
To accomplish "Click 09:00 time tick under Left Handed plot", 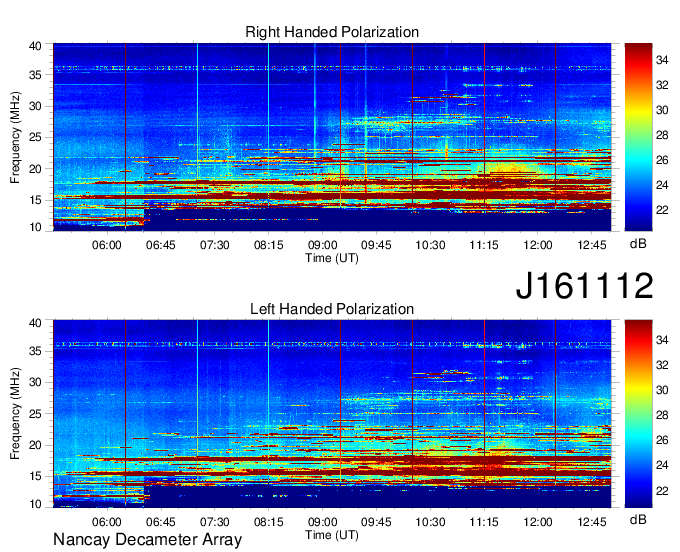I will (323, 522).
